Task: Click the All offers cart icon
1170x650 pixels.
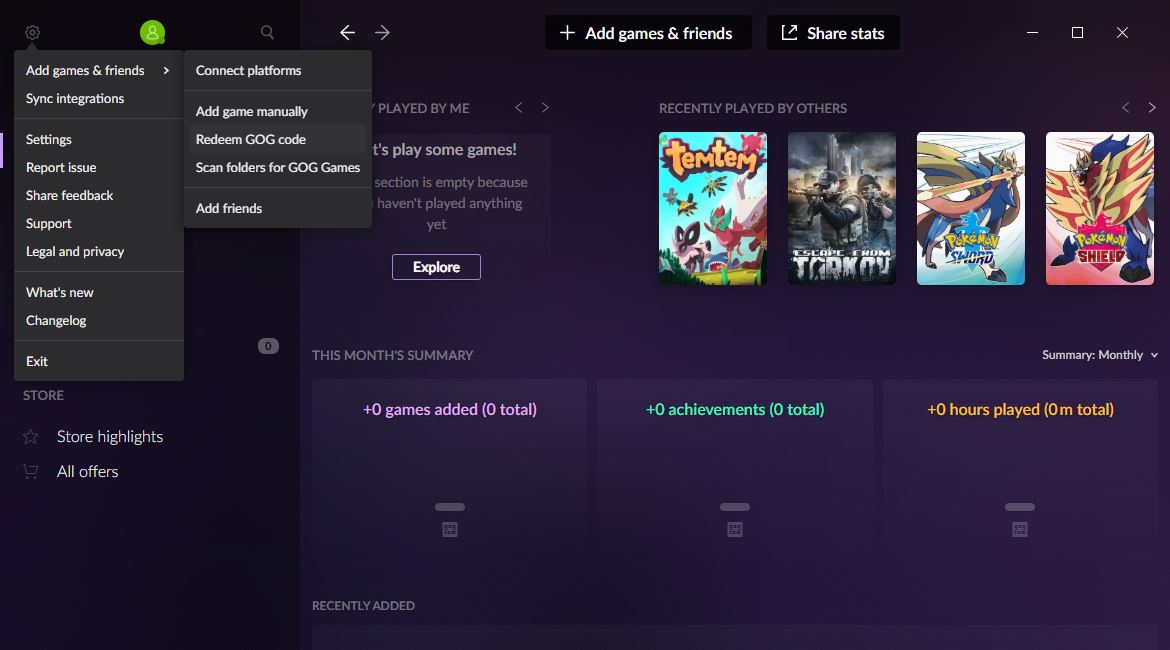Action: [31, 472]
